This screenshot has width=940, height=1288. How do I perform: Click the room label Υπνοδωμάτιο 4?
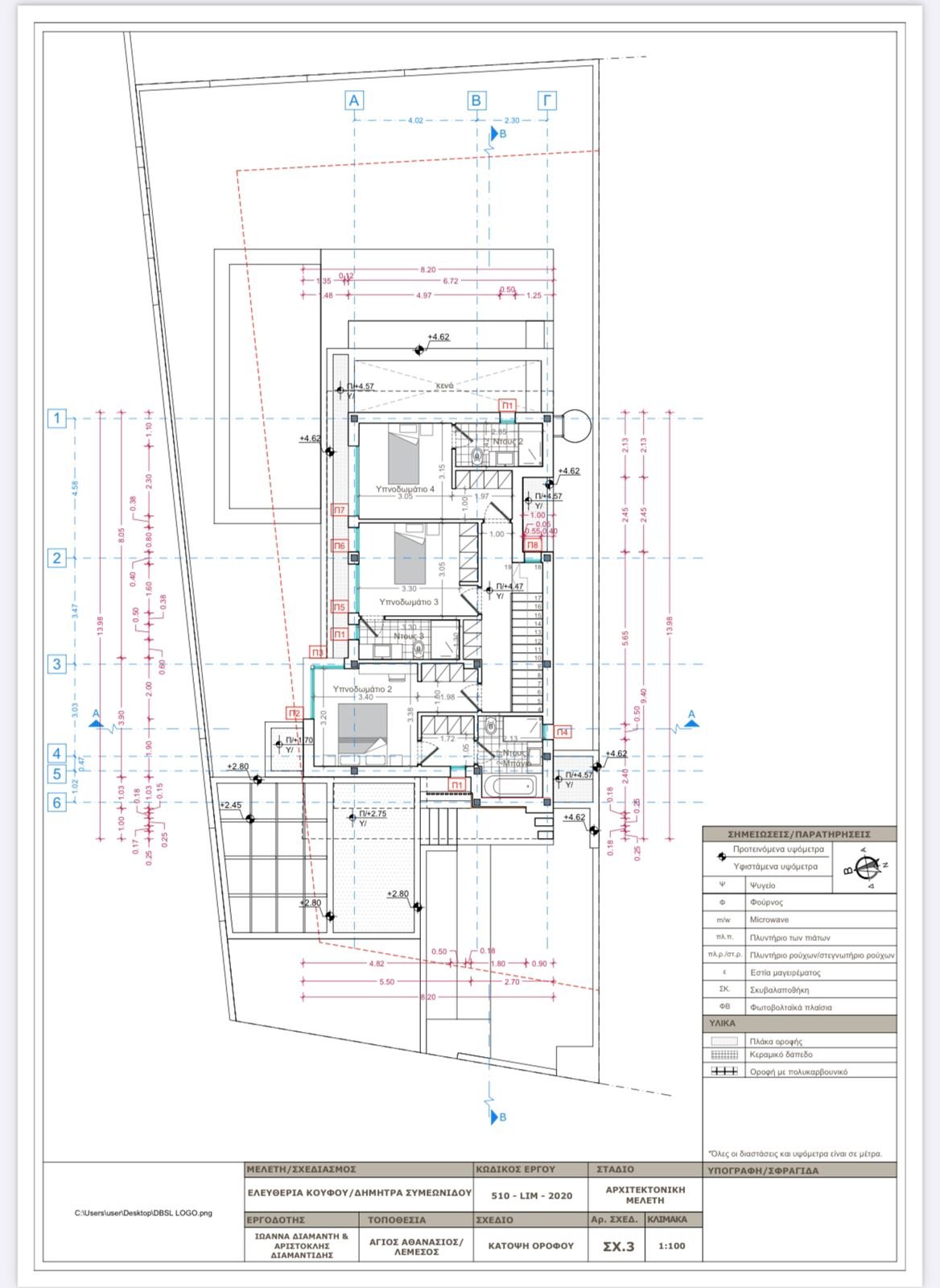(x=405, y=489)
